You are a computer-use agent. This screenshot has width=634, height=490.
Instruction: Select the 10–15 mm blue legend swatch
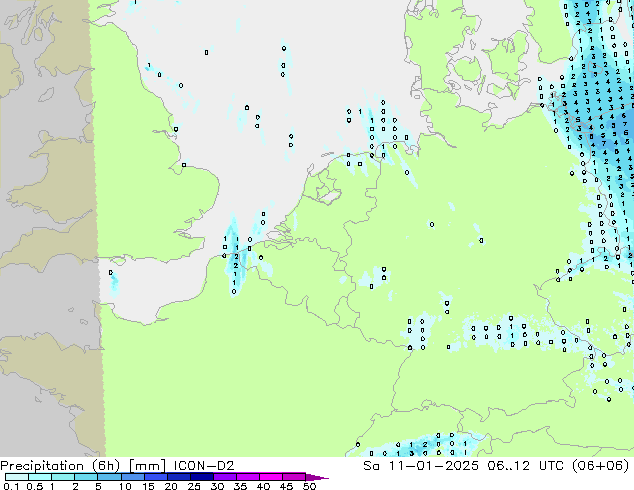coord(132,477)
